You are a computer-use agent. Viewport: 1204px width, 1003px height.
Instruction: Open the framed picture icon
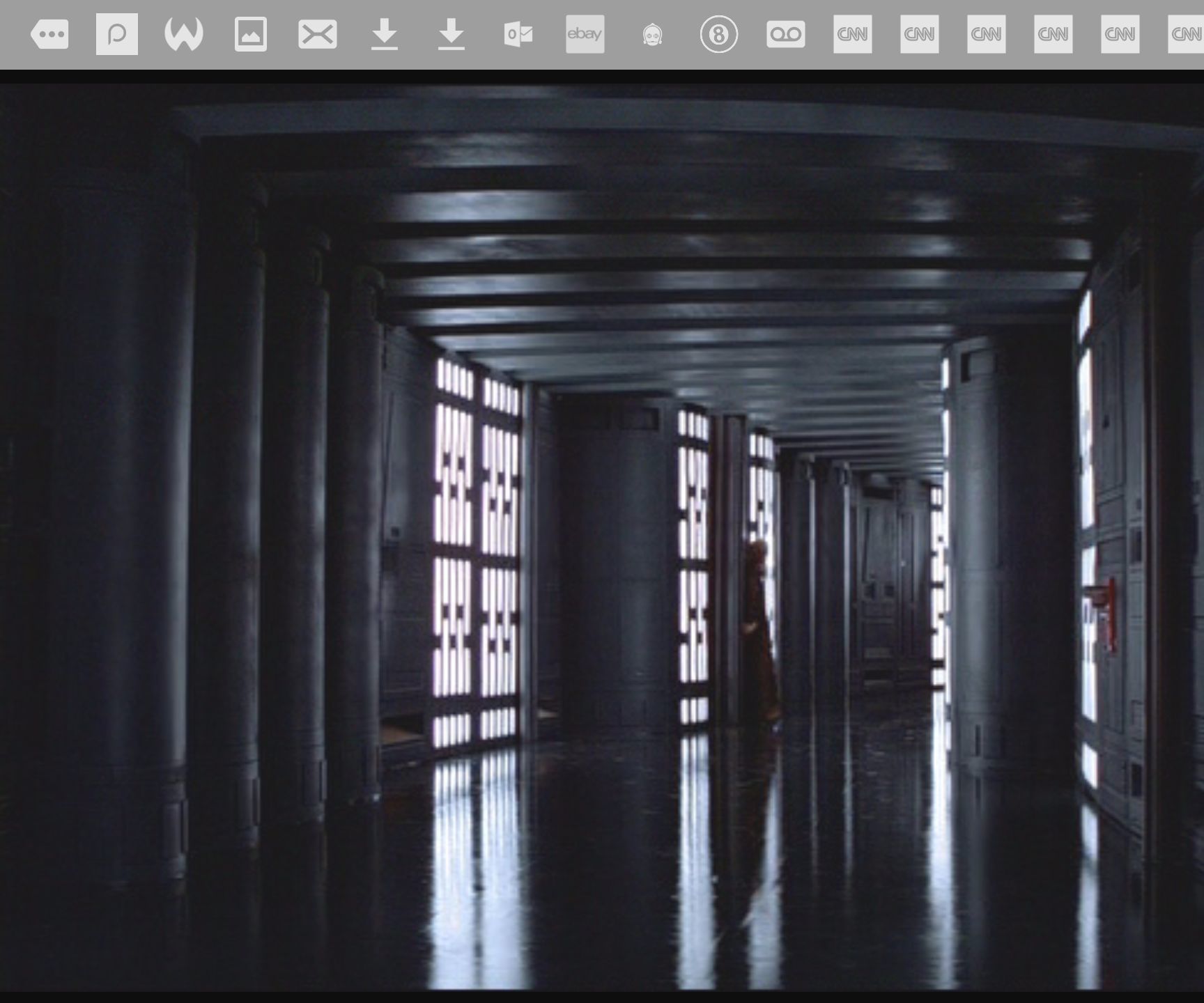(251, 34)
